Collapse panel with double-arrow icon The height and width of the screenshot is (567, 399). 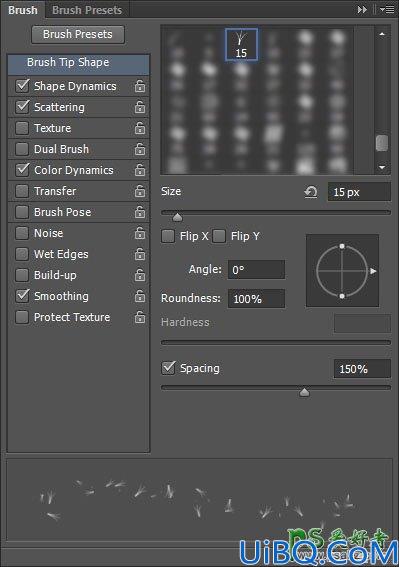[362, 10]
